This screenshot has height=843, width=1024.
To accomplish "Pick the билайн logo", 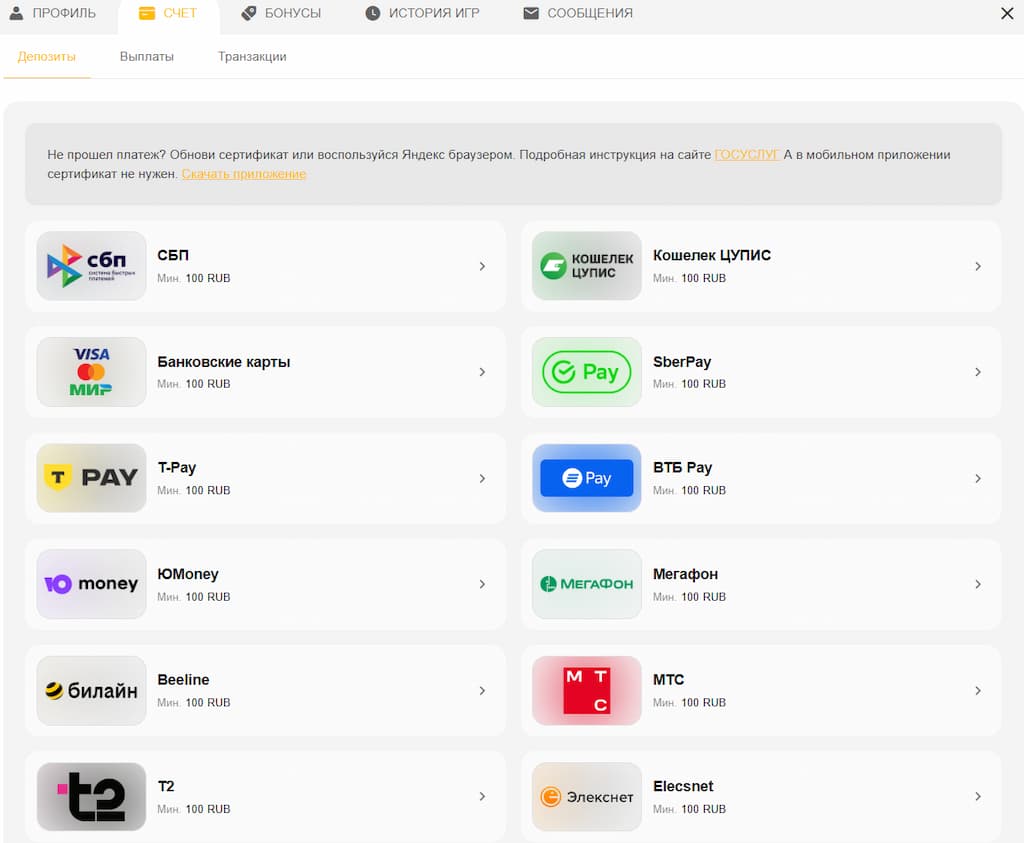I will pyautogui.click(x=91, y=690).
